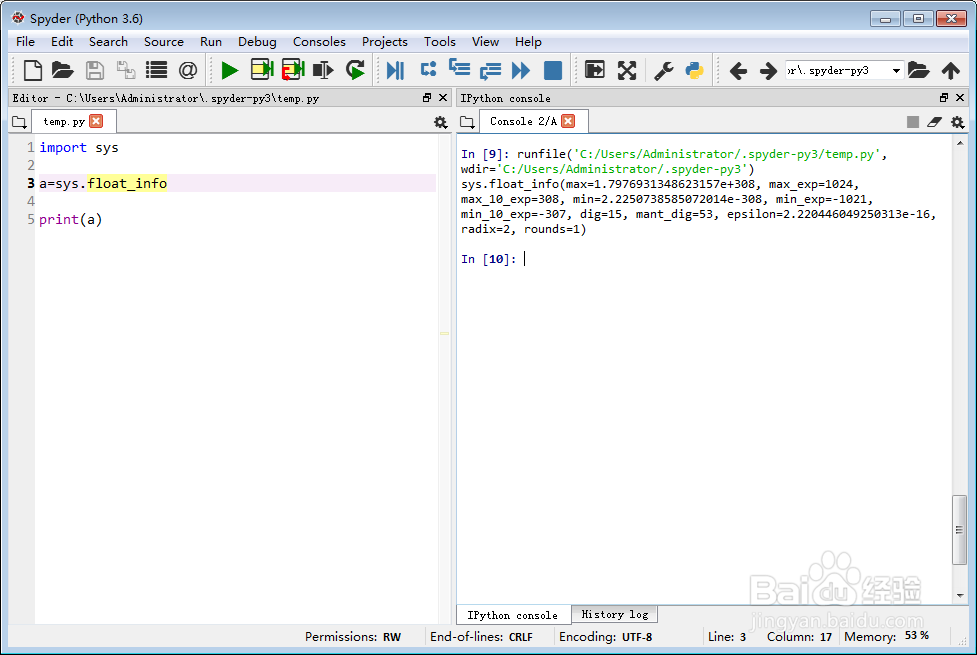The height and width of the screenshot is (655, 977).
Task: Close the temp.py tab
Action: (96, 121)
